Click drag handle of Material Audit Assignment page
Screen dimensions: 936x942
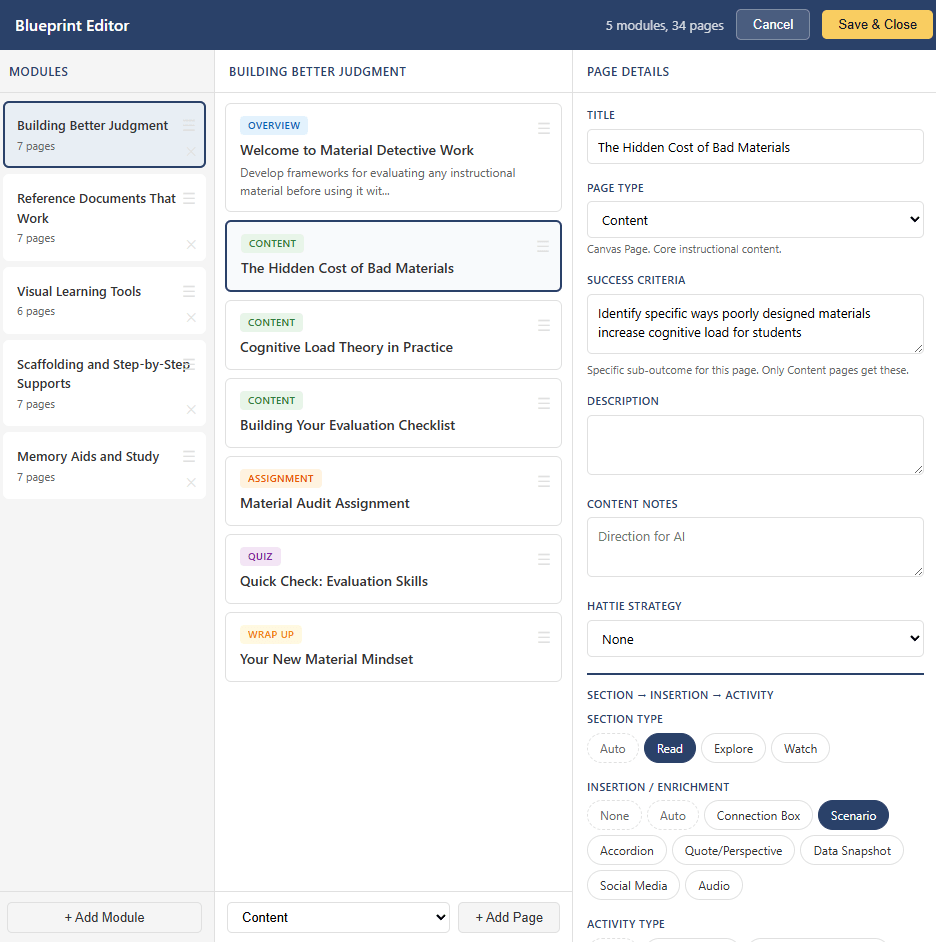coord(544,481)
